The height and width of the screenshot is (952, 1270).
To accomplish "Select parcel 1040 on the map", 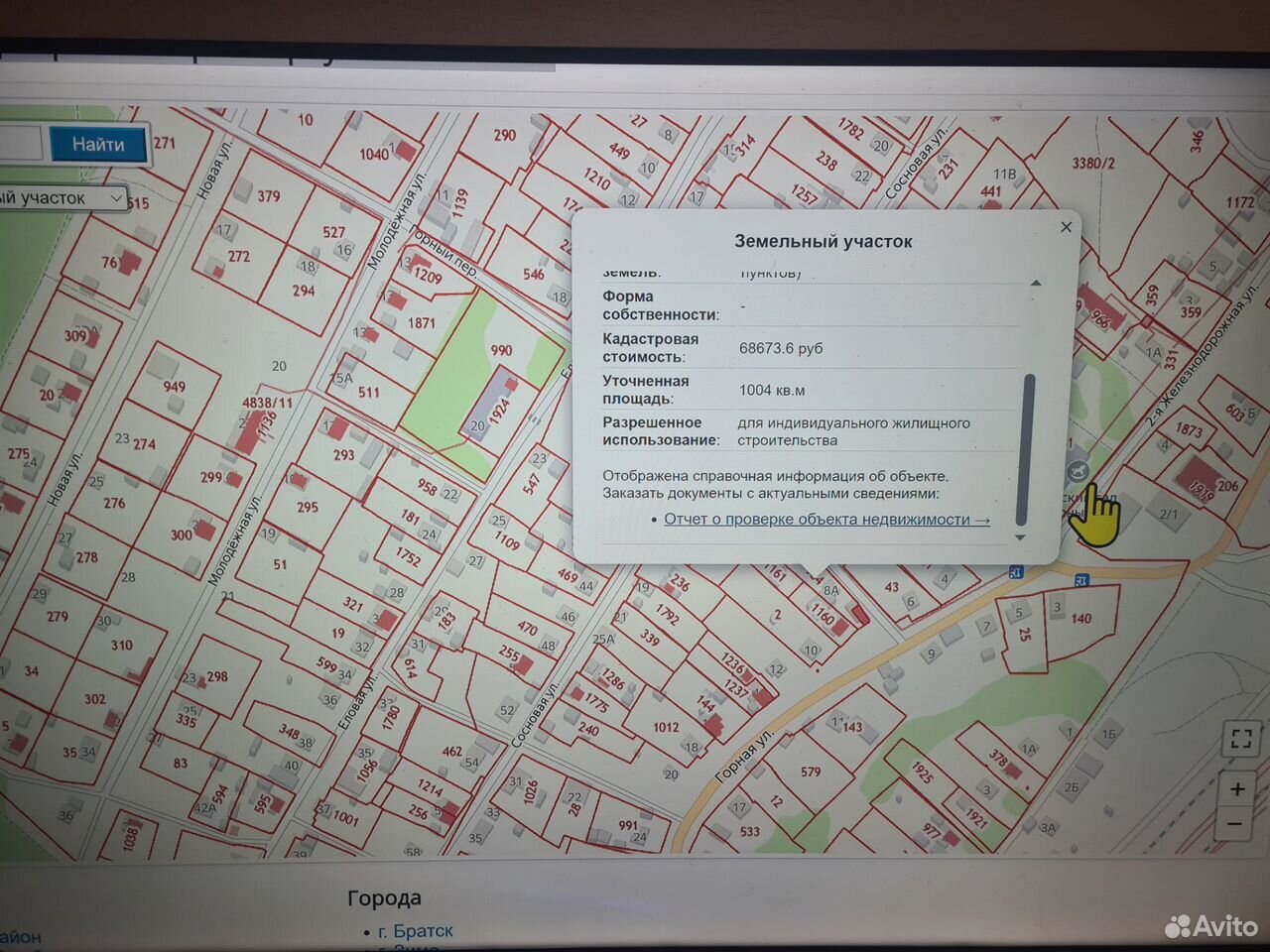I will click(x=374, y=154).
